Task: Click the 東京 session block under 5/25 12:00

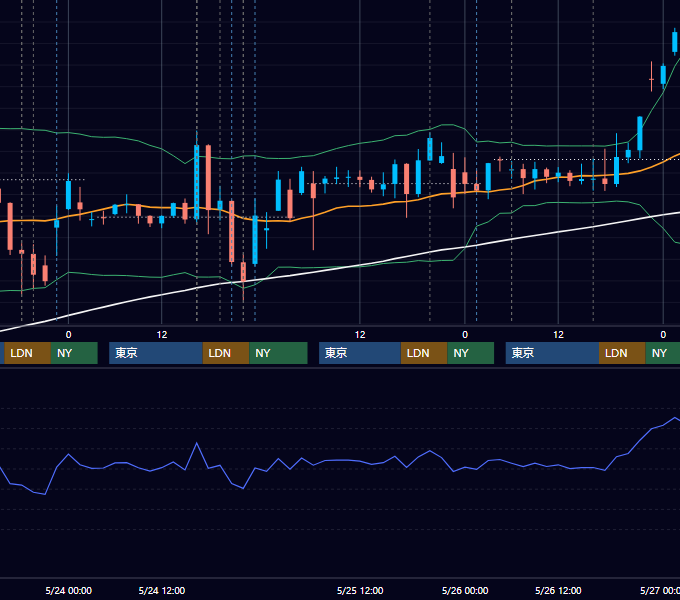Action: 360,353
